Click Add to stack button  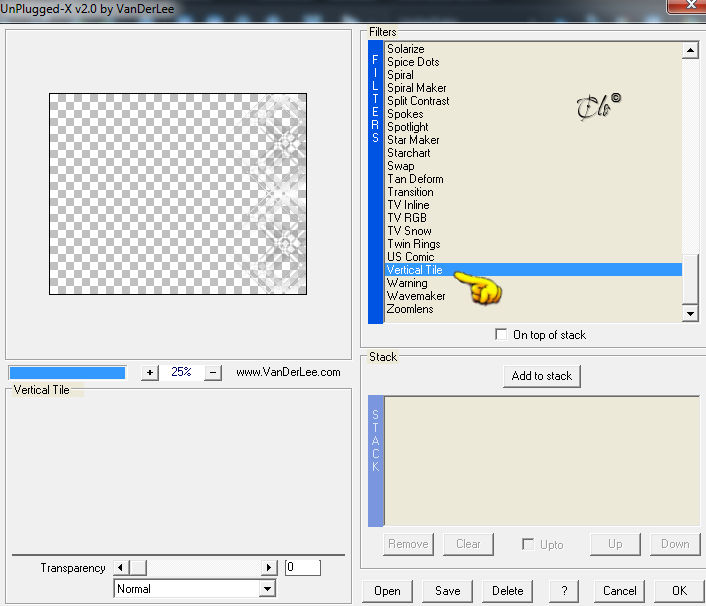click(x=542, y=376)
